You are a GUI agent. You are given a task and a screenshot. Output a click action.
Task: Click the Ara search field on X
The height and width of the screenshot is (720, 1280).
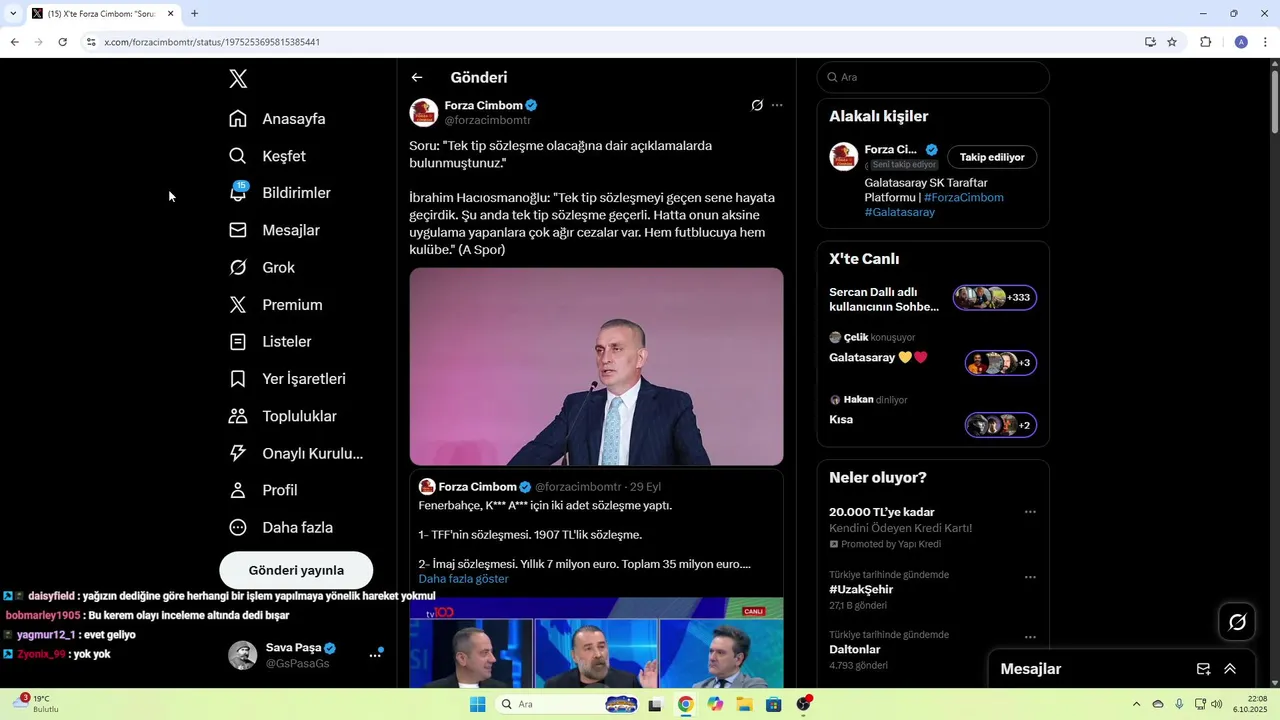click(x=933, y=77)
